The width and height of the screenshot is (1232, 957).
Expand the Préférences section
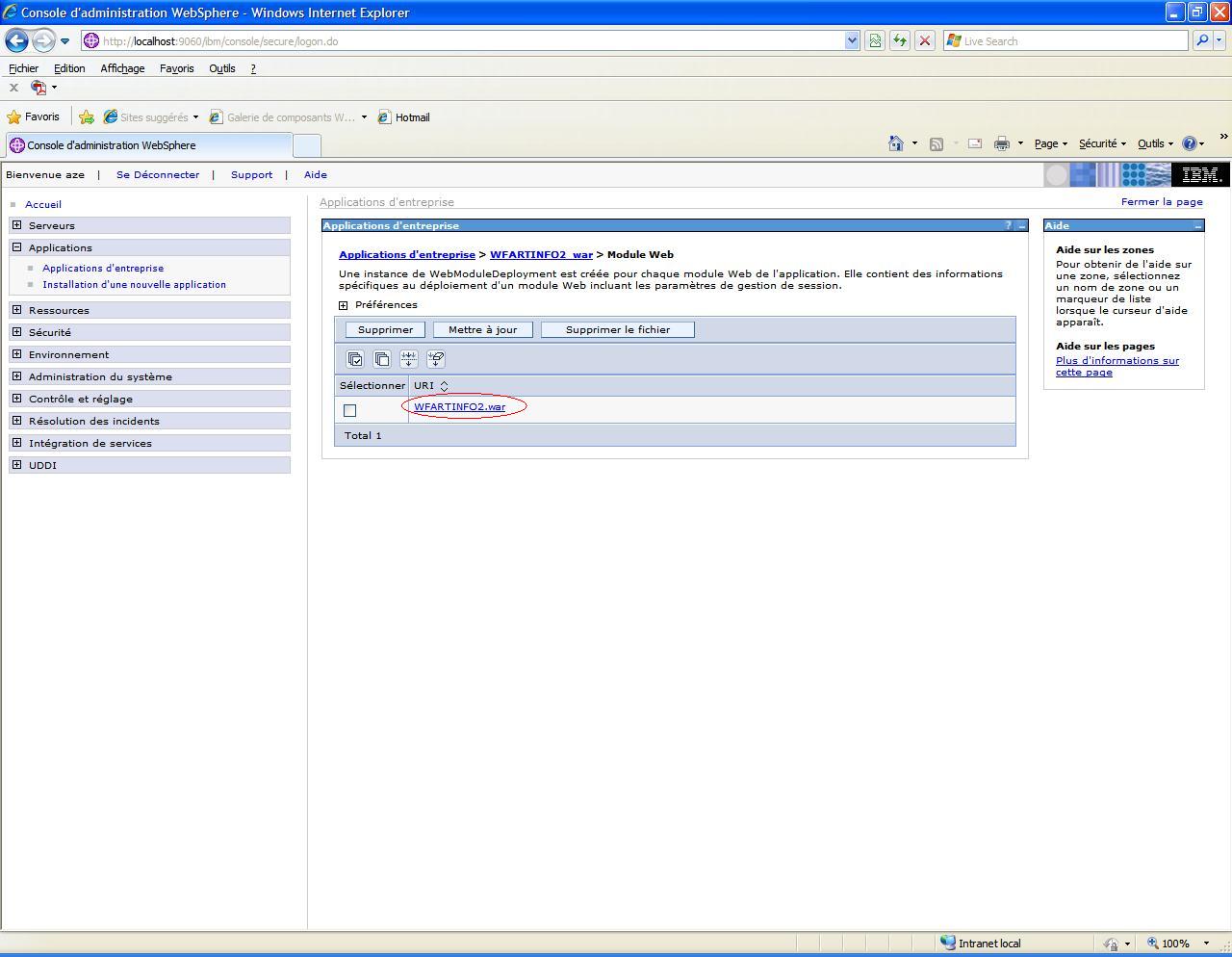pyautogui.click(x=344, y=305)
